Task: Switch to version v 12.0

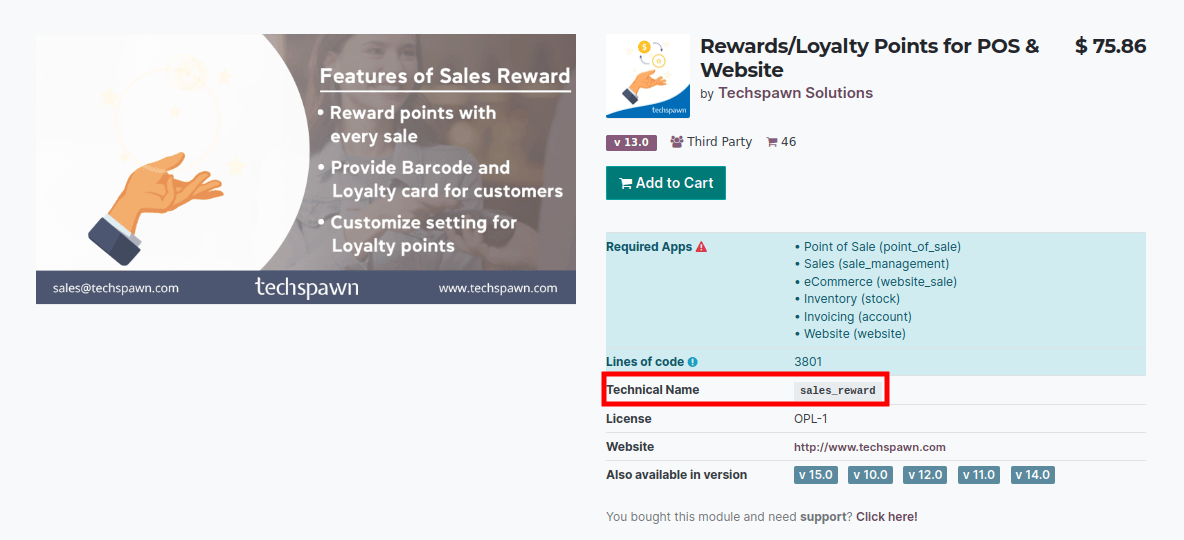Action: pos(924,475)
